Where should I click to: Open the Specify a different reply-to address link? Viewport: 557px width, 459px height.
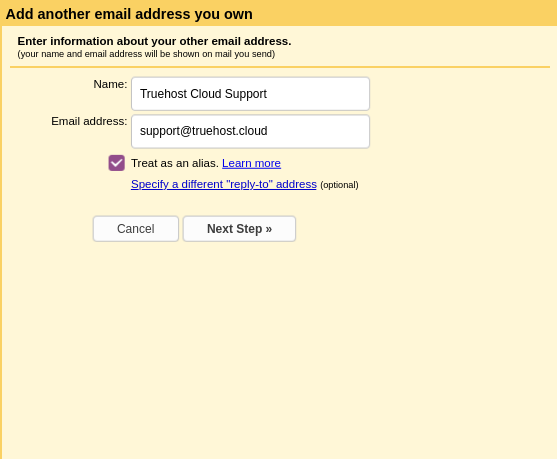(224, 184)
